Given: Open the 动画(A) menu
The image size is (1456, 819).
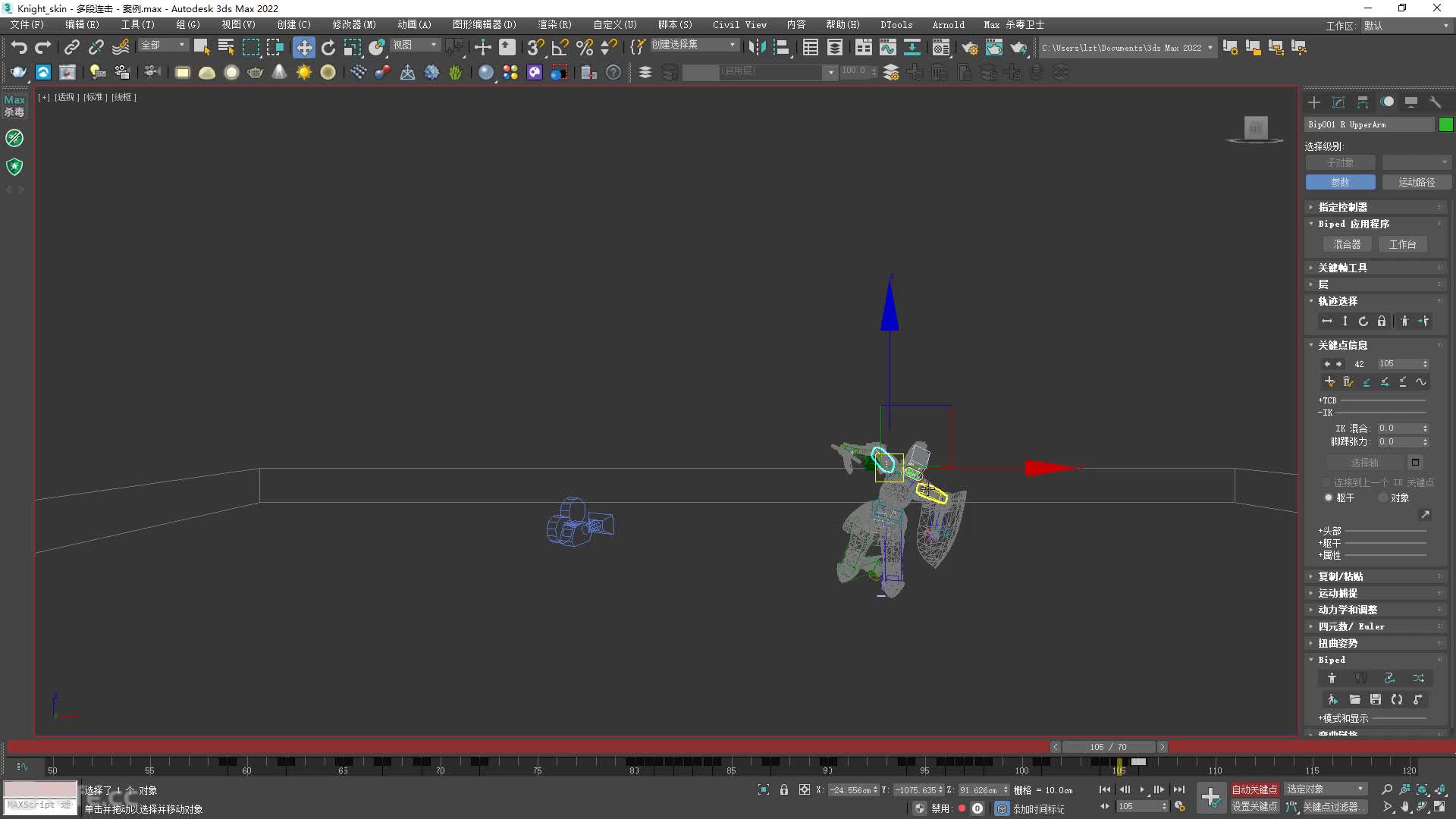Looking at the screenshot, I should pos(414,25).
